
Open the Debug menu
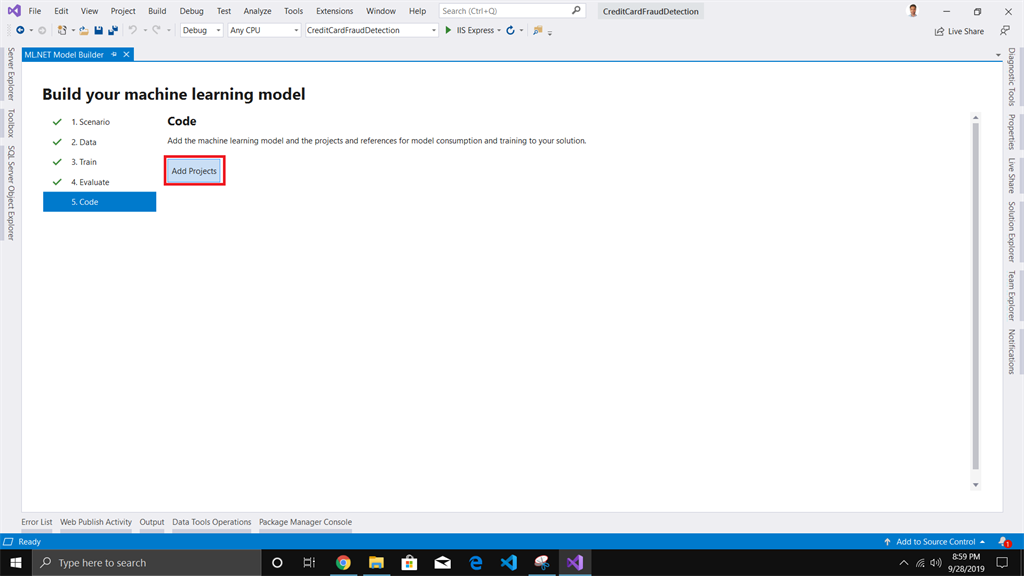click(191, 11)
